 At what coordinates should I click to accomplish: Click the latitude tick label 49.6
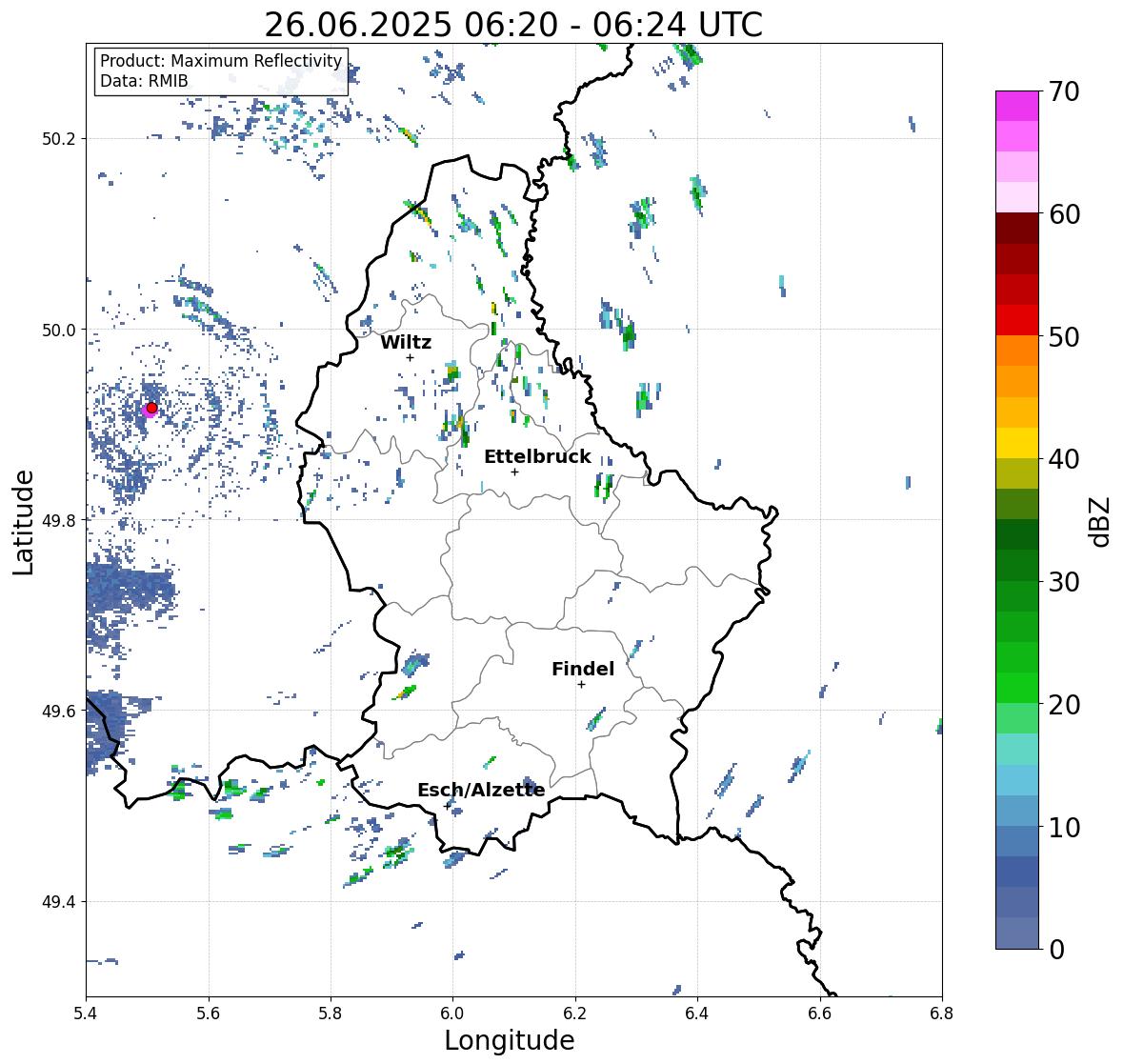(59, 711)
